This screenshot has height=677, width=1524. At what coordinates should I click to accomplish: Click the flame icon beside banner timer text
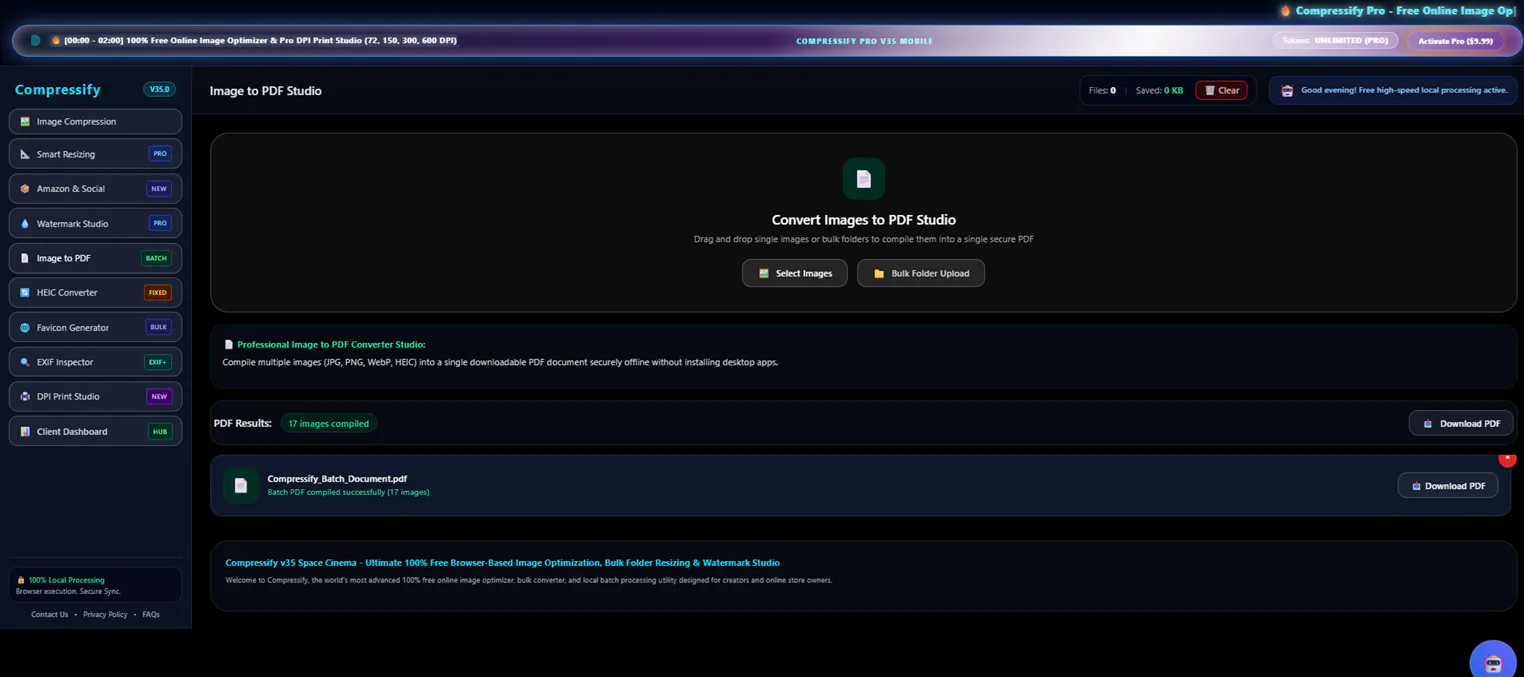[x=56, y=40]
